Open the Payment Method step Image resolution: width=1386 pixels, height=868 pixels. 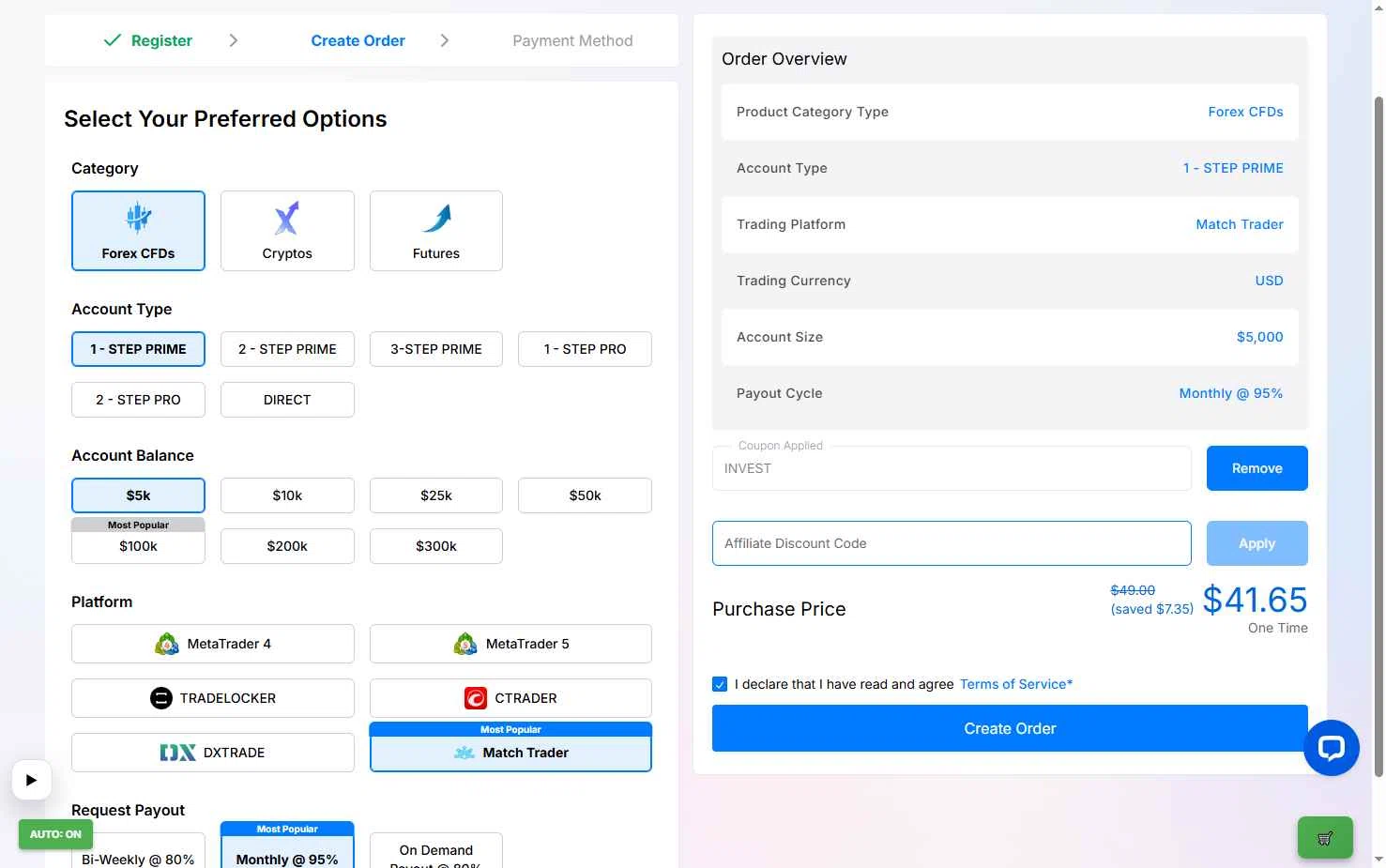[572, 40]
